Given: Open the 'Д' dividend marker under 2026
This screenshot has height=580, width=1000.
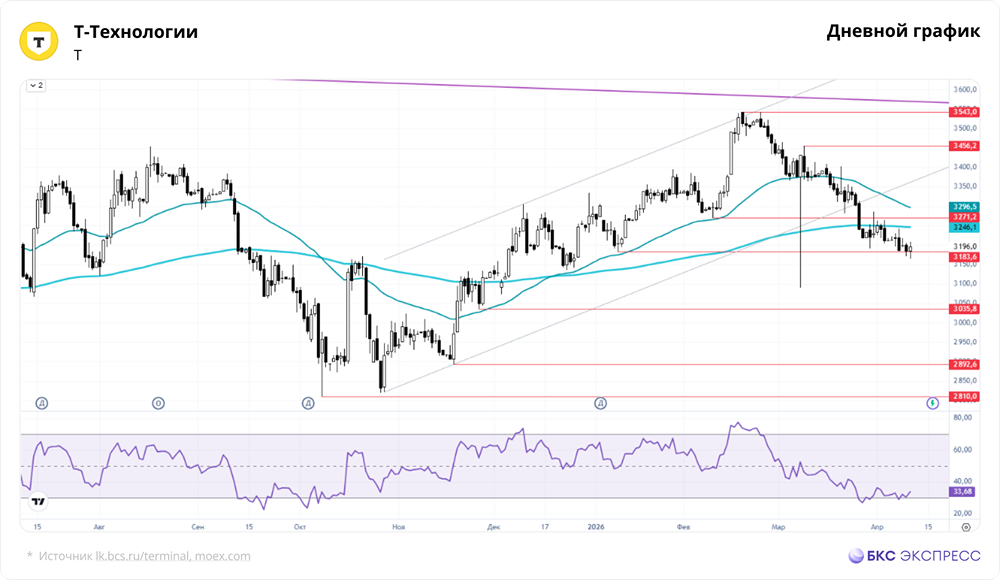Looking at the screenshot, I should (600, 403).
